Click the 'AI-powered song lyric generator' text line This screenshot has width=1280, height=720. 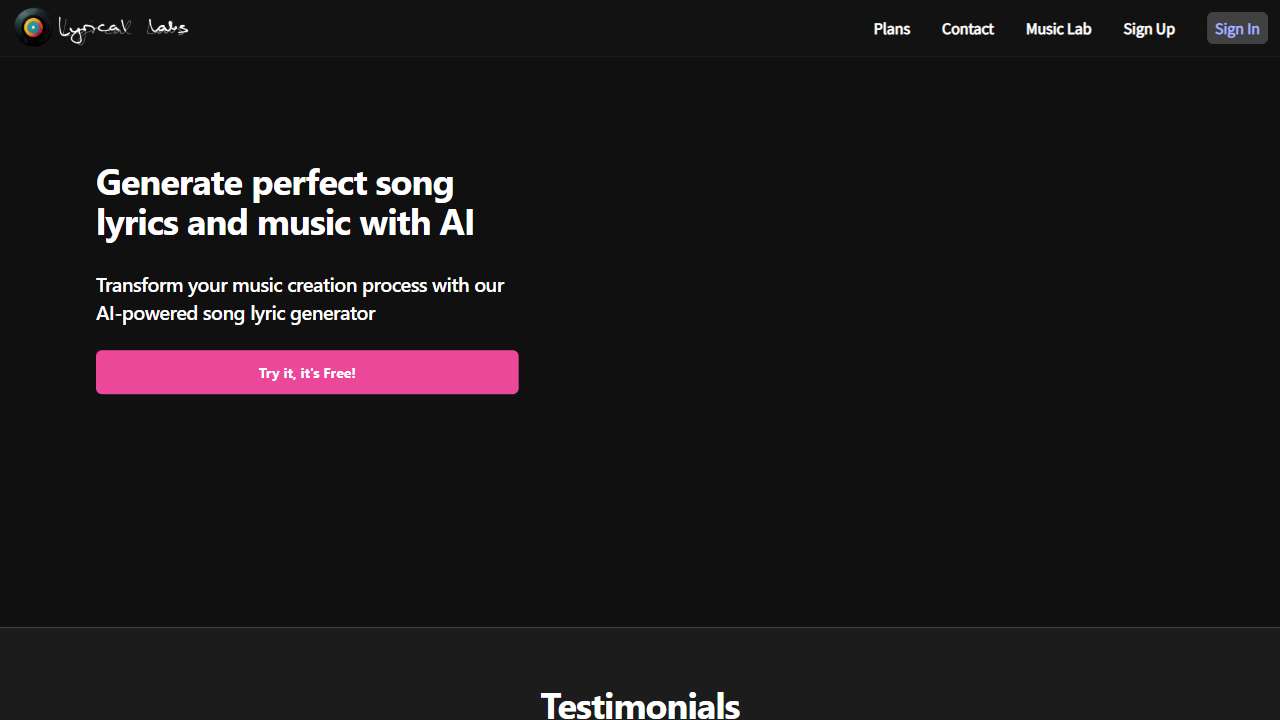235,313
